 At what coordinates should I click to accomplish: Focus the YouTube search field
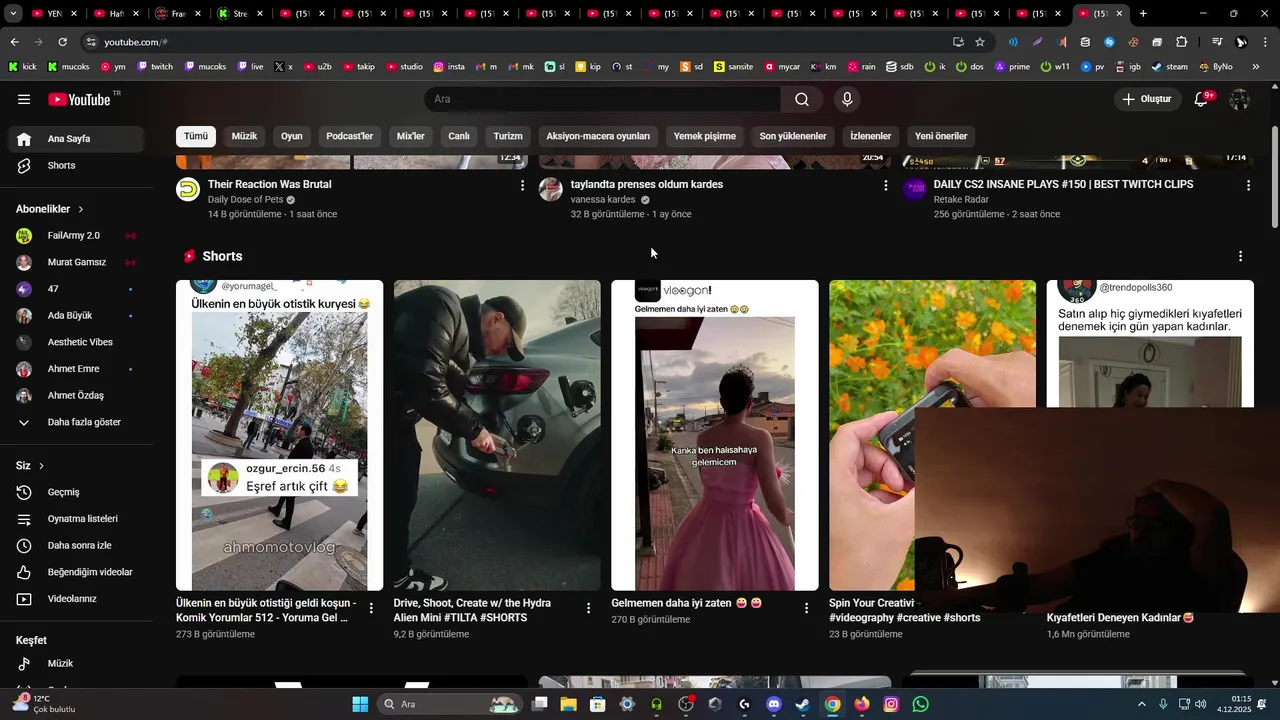(603, 99)
